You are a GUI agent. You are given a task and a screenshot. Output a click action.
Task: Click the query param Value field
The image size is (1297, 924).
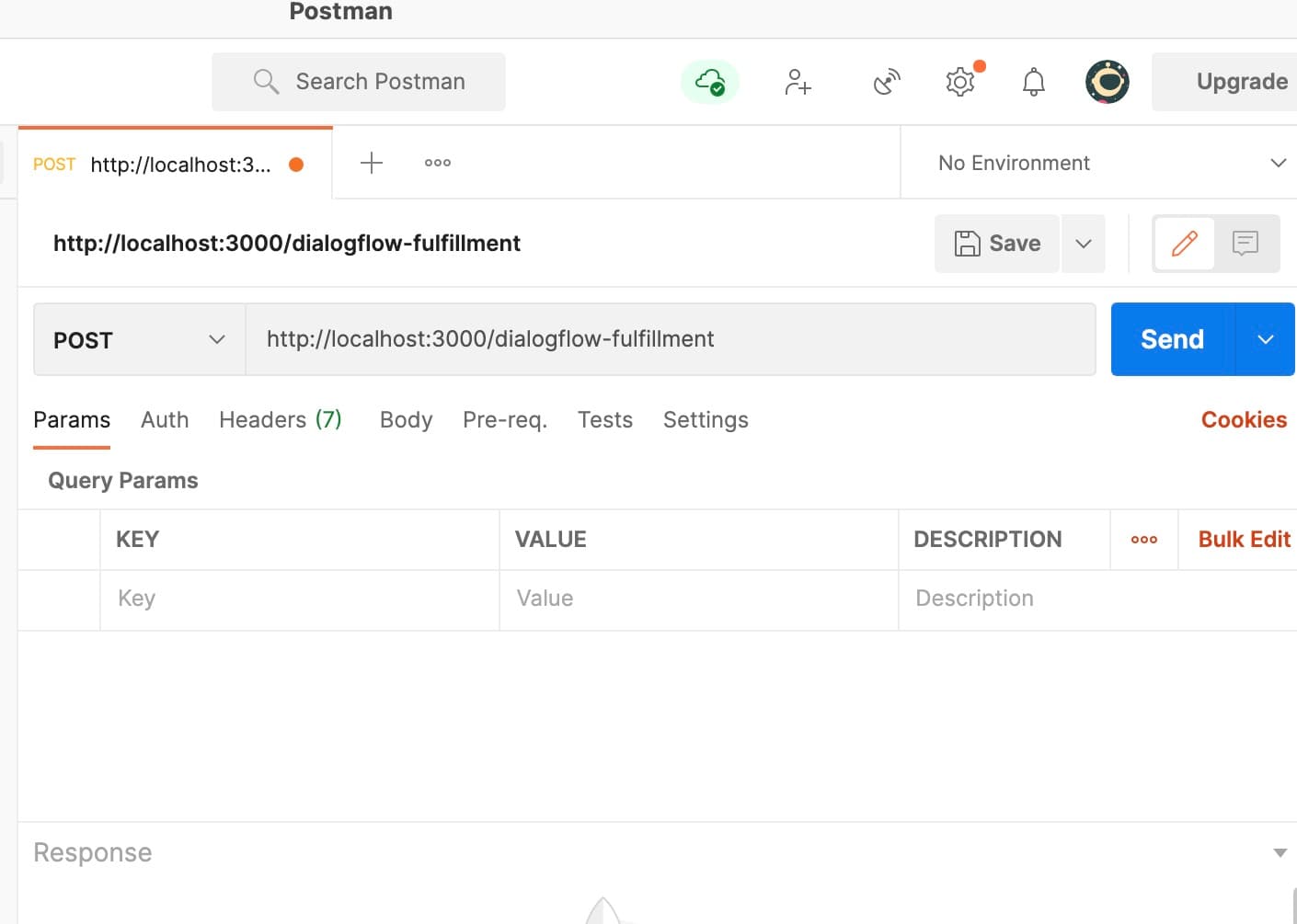(x=699, y=599)
